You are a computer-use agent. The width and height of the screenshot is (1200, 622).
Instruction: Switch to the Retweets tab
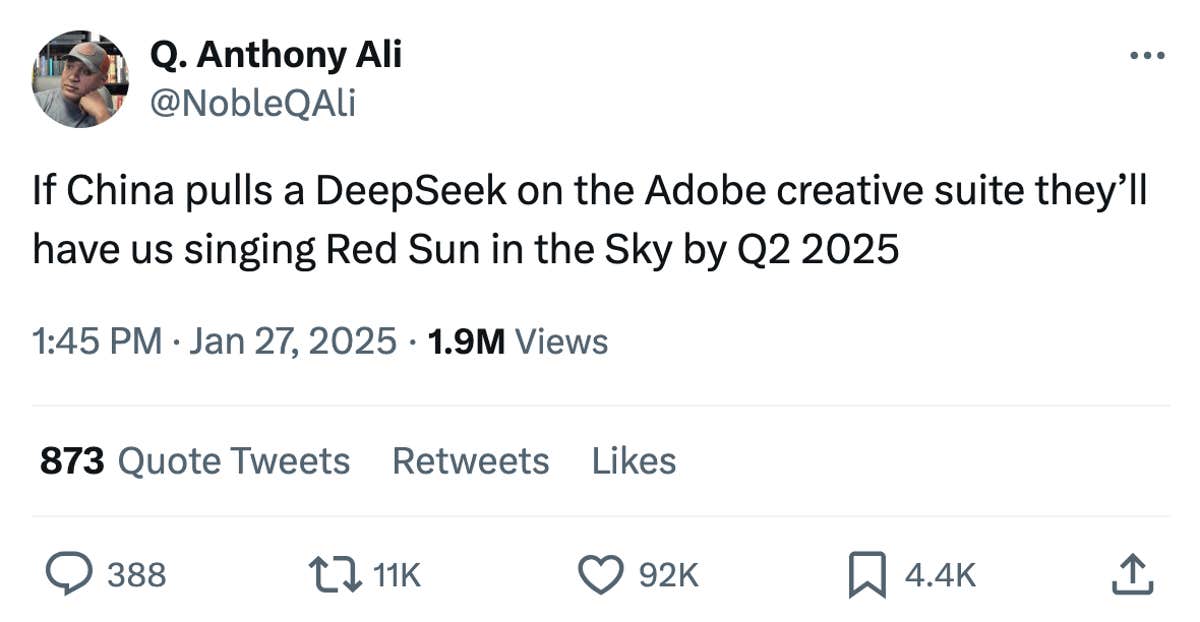point(469,461)
